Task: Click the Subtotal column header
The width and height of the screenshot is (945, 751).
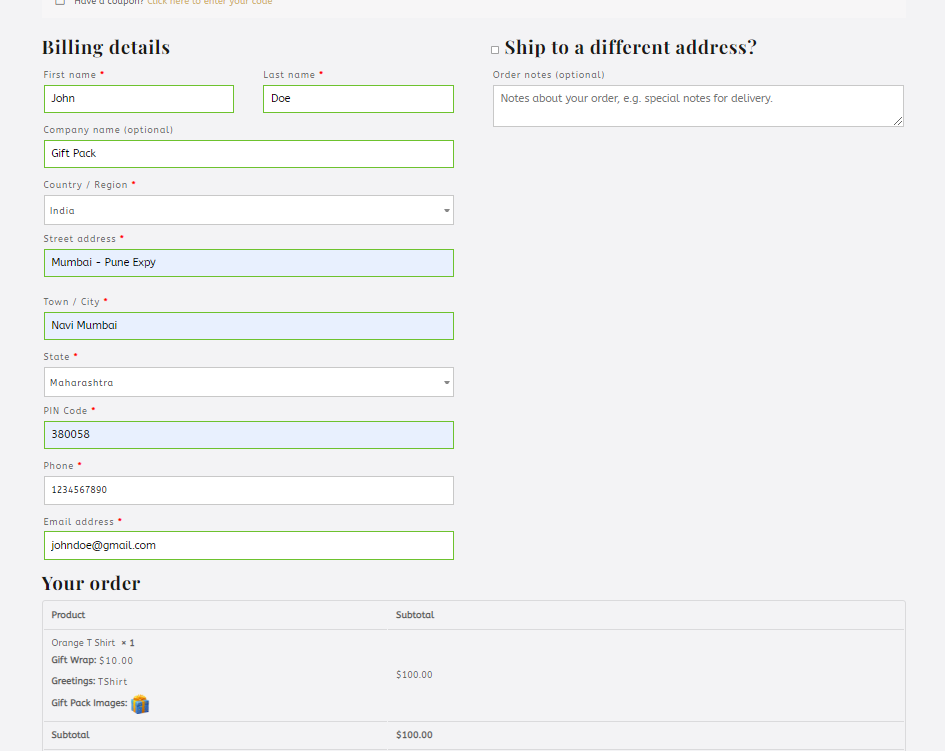Action: tap(414, 615)
